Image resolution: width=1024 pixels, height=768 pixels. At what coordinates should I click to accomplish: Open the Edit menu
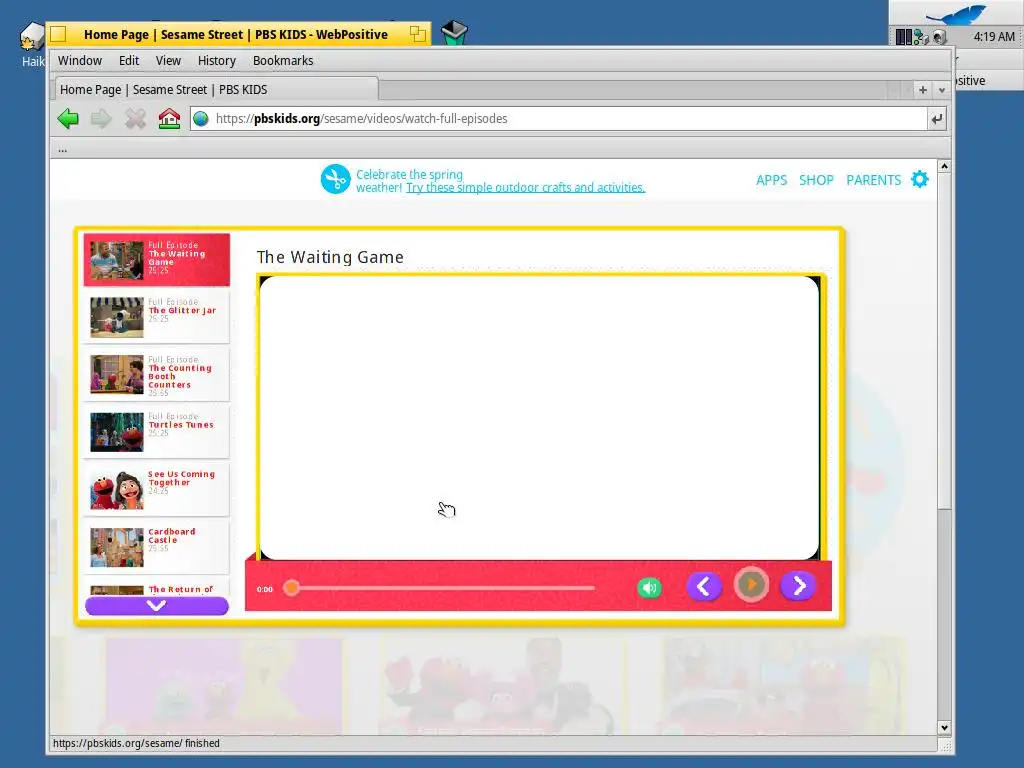129,61
